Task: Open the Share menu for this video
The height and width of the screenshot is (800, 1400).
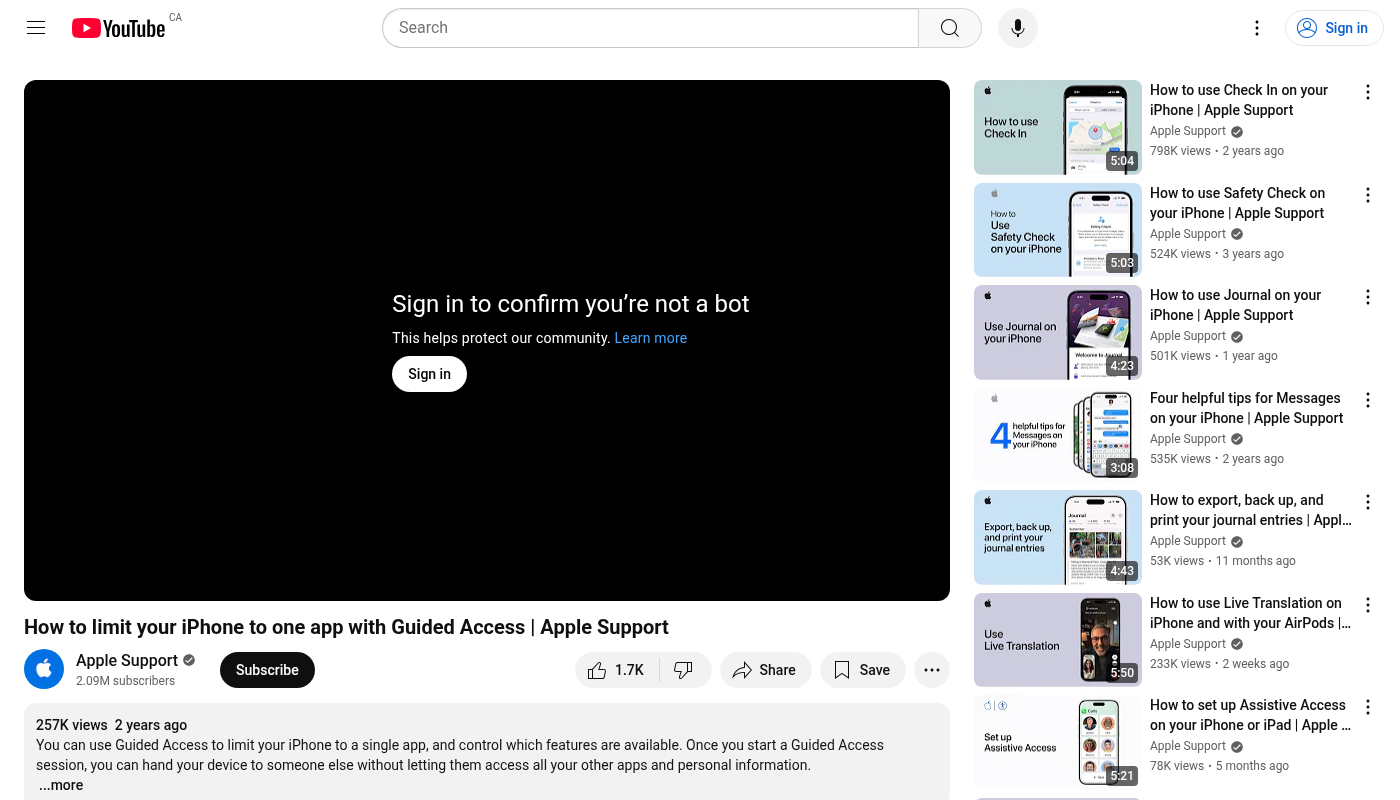Action: [x=764, y=670]
